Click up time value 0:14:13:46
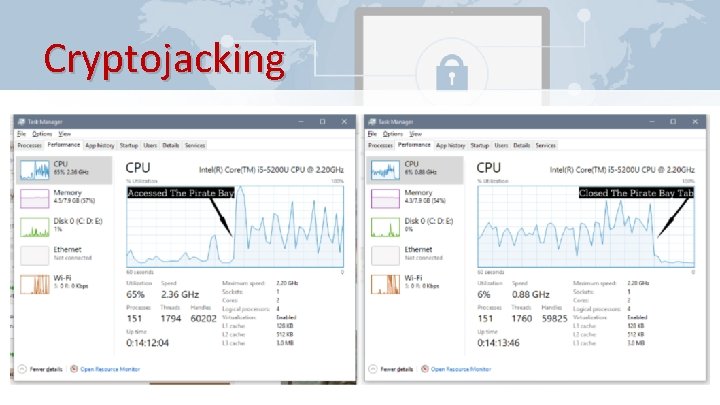The image size is (720, 405). tap(498, 343)
